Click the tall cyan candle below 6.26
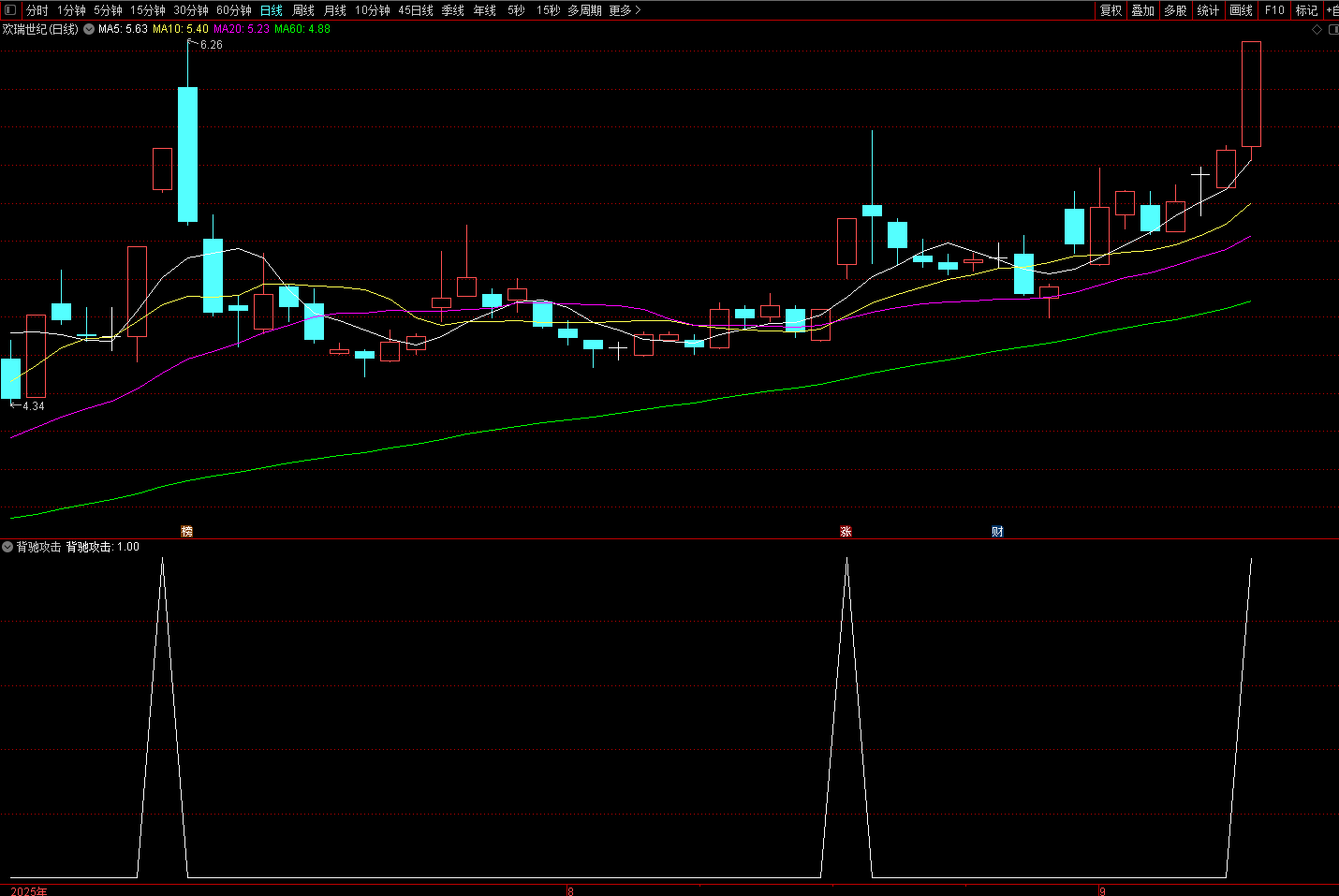 (x=187, y=154)
